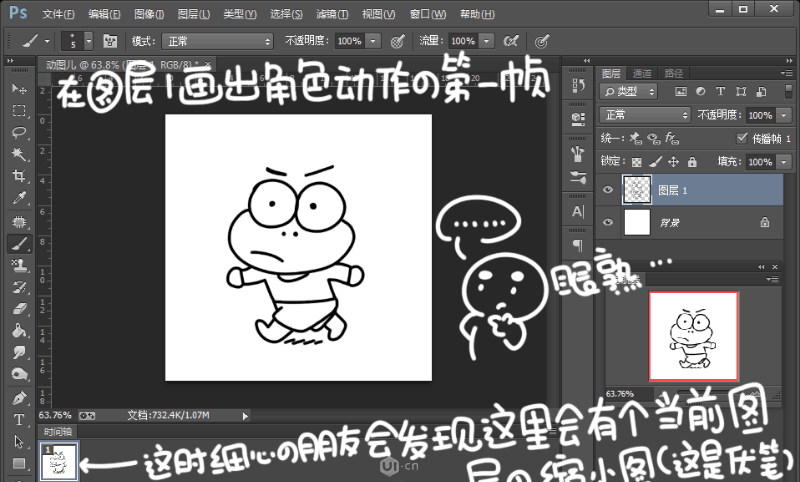
Task: Open the layer 不透明度 arrow
Action: pos(784,115)
